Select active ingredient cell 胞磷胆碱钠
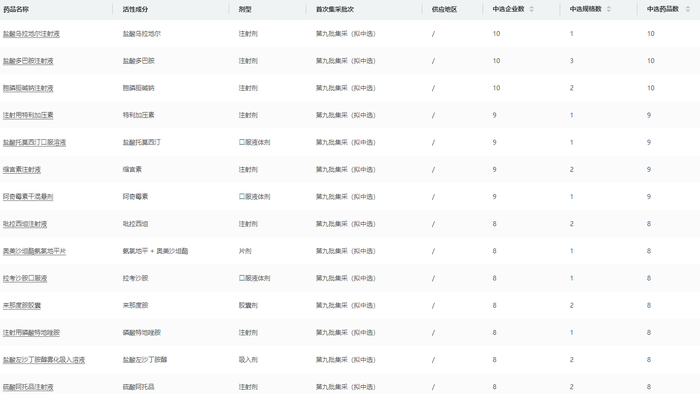This screenshot has height=394, width=700. [138, 88]
